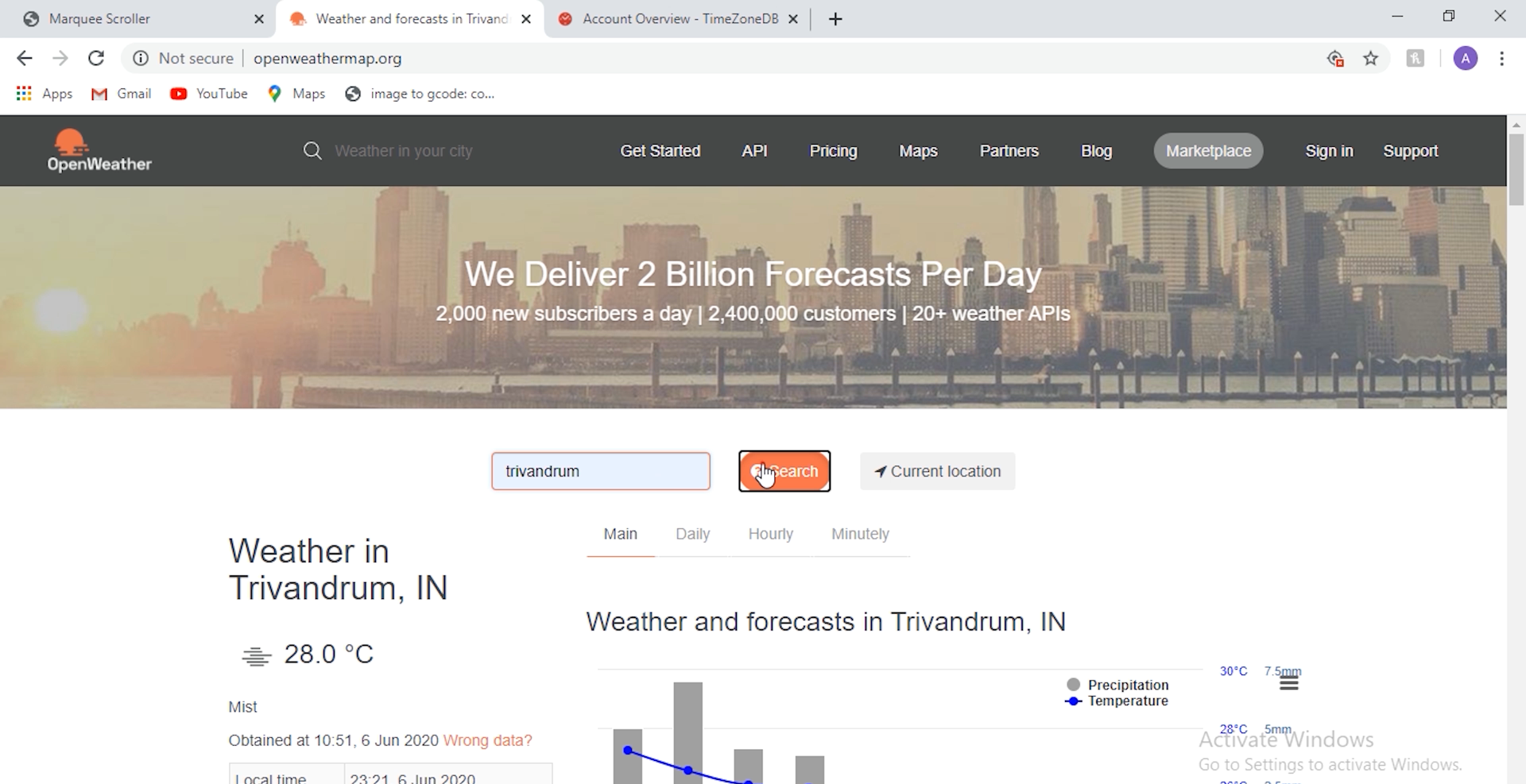This screenshot has height=784, width=1526.
Task: Click the Weather in your city field
Action: [x=403, y=151]
